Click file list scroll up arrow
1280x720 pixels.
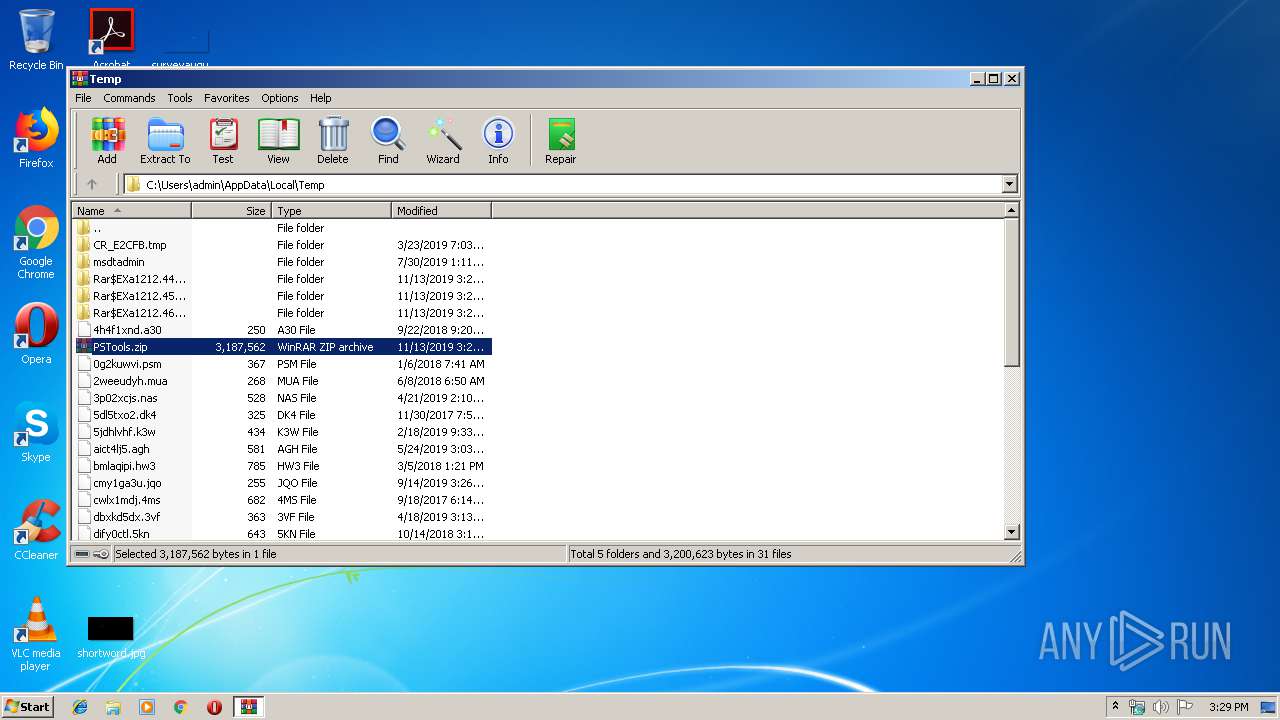1011,210
